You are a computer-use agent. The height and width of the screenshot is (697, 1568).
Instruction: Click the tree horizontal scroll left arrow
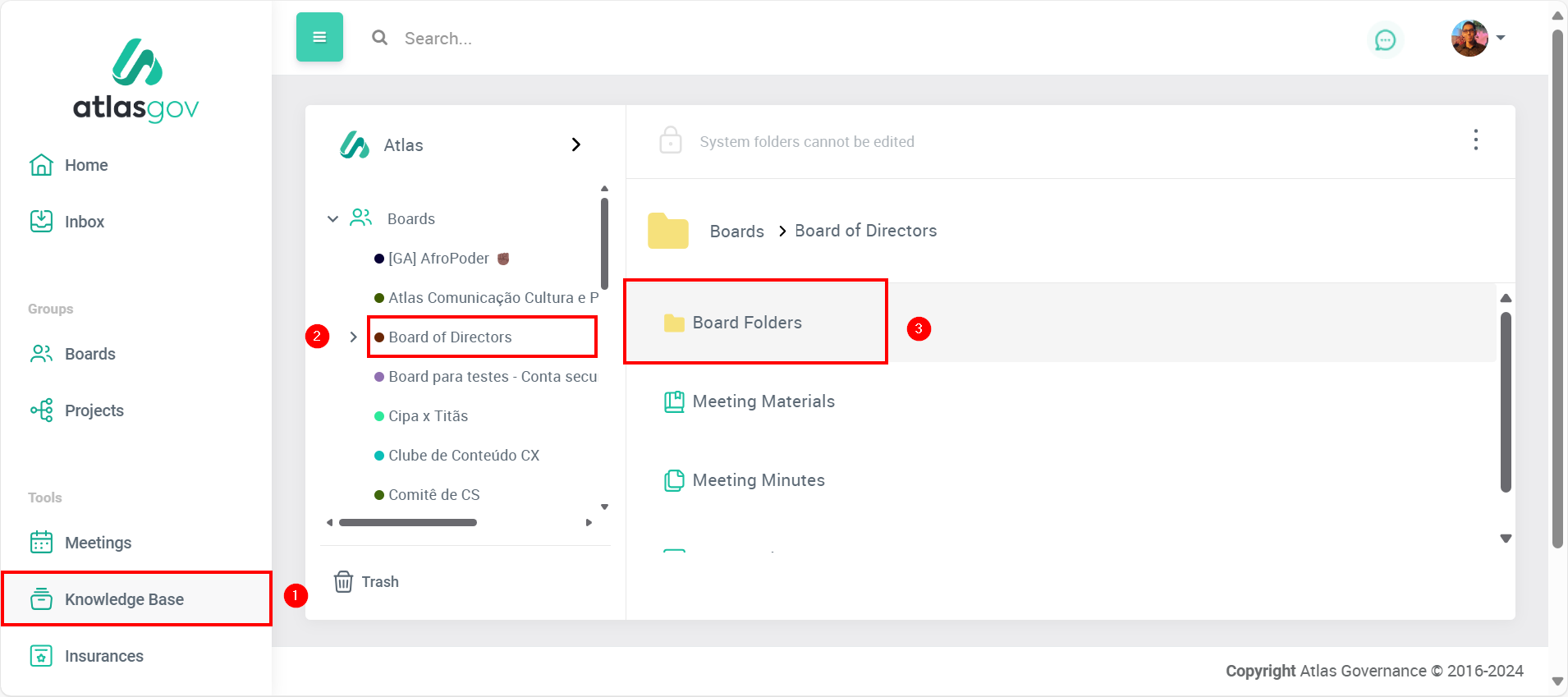coord(329,523)
